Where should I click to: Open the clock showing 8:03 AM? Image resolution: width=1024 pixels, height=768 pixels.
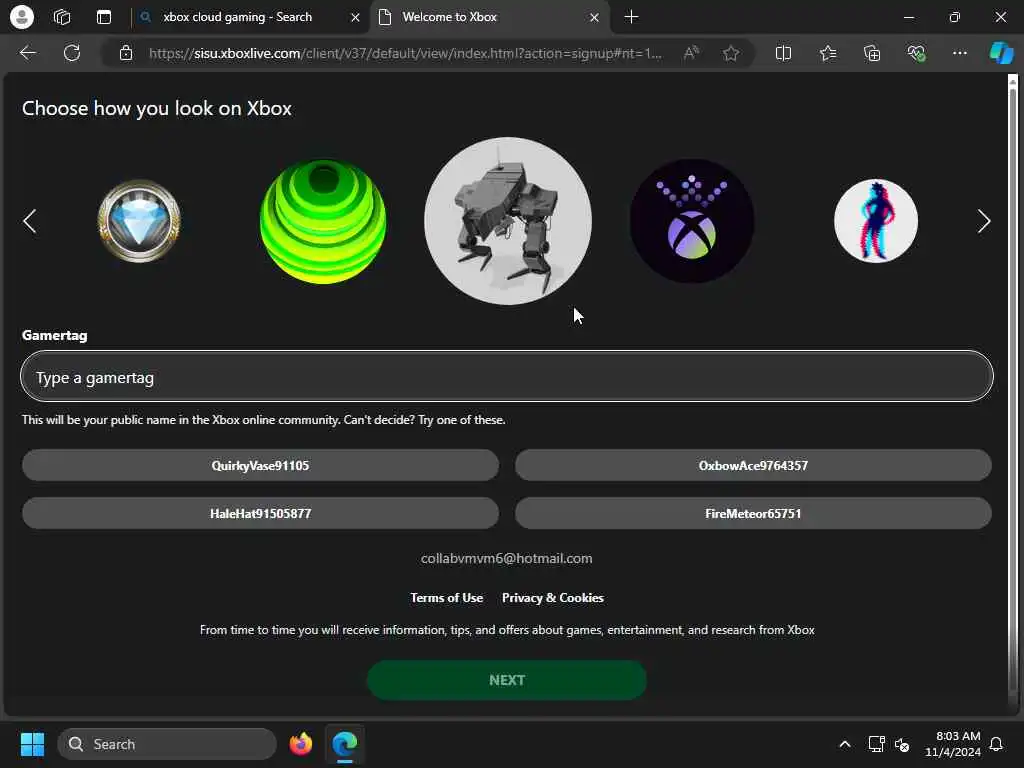tap(953, 744)
